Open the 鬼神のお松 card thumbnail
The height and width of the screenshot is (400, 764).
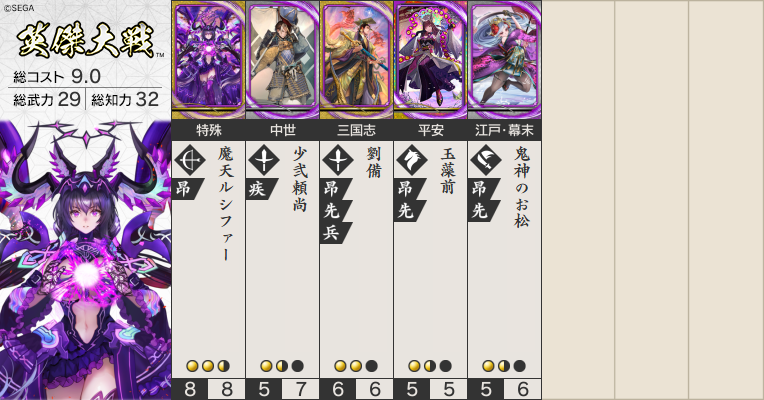click(x=505, y=60)
